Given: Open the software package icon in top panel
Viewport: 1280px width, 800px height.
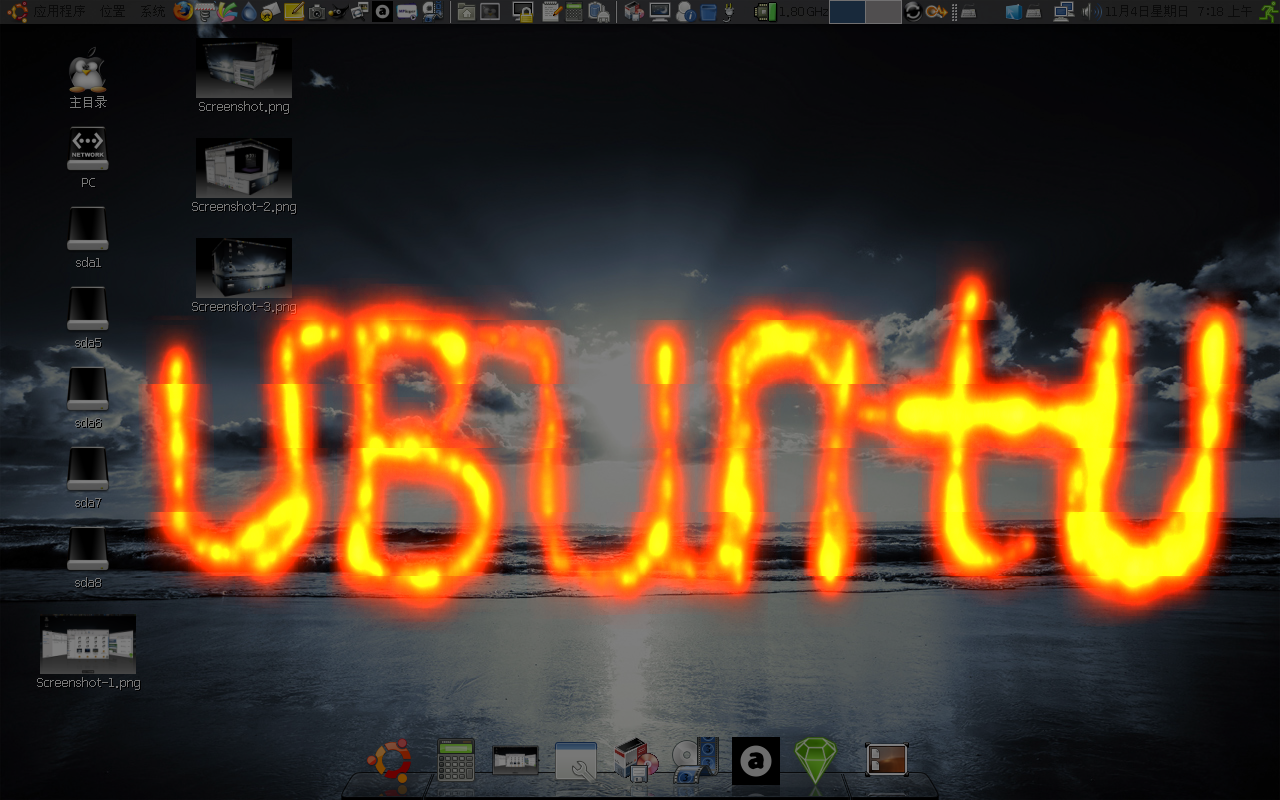Looking at the screenshot, I should (634, 12).
